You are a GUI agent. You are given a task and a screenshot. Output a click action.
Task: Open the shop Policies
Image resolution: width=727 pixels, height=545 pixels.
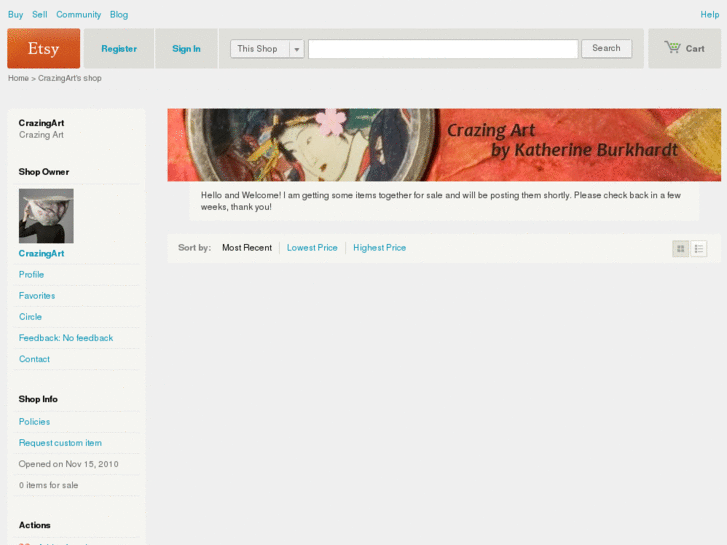point(34,422)
